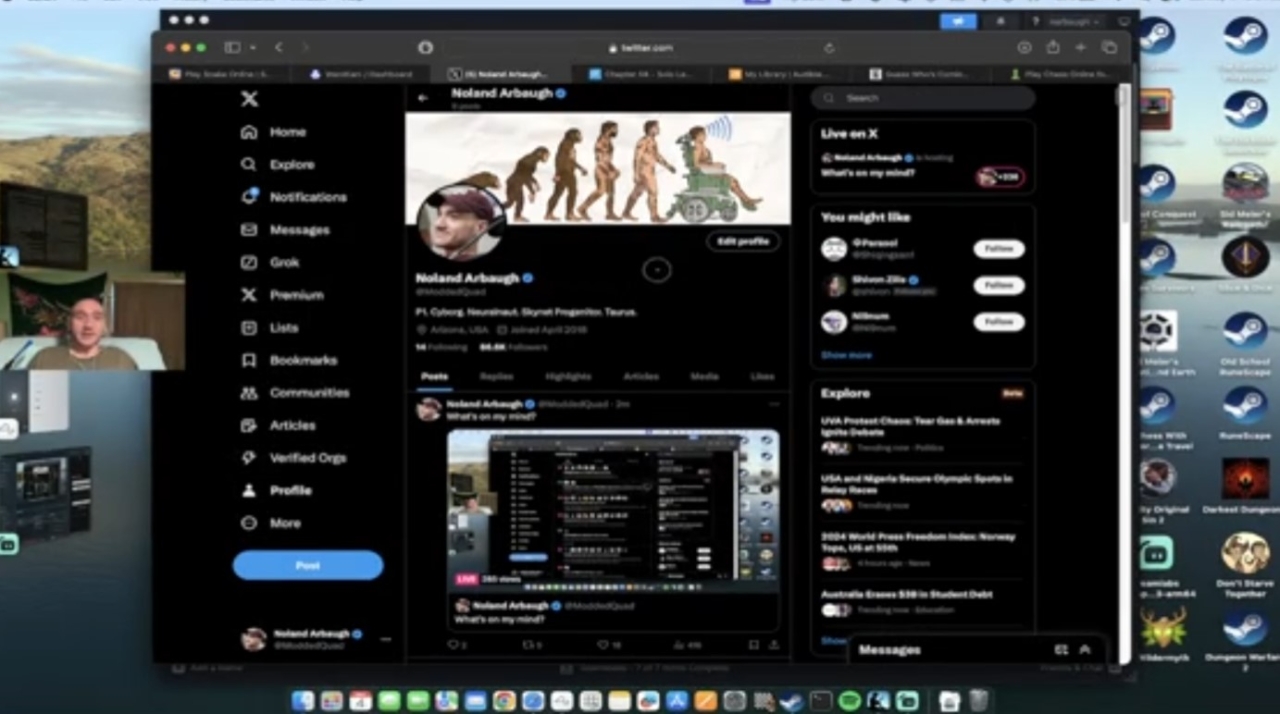Switch to the My Library Audible tab
This screenshot has width=1280, height=714.
[x=782, y=74]
